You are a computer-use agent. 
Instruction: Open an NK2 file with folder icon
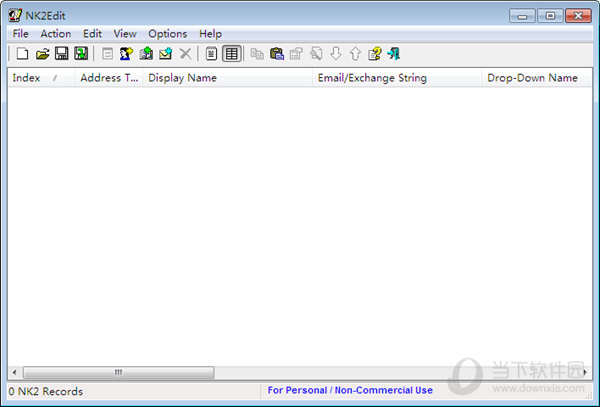coord(42,54)
